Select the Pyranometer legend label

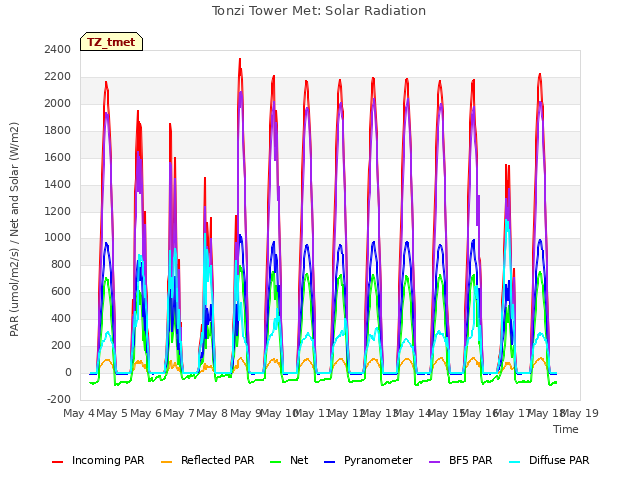[378, 460]
